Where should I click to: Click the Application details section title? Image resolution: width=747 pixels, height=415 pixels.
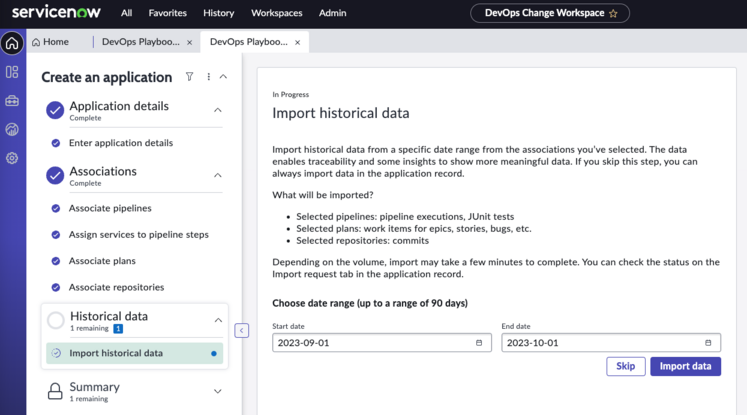click(x=119, y=106)
